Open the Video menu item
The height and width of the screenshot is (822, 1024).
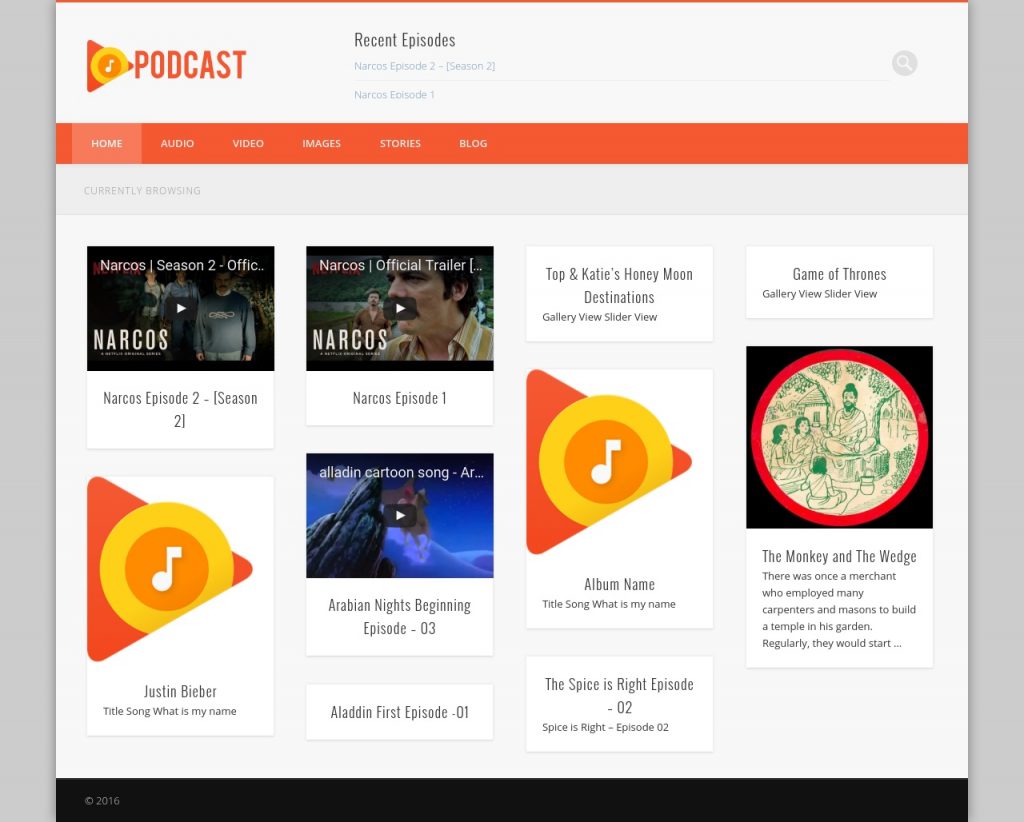pos(248,144)
